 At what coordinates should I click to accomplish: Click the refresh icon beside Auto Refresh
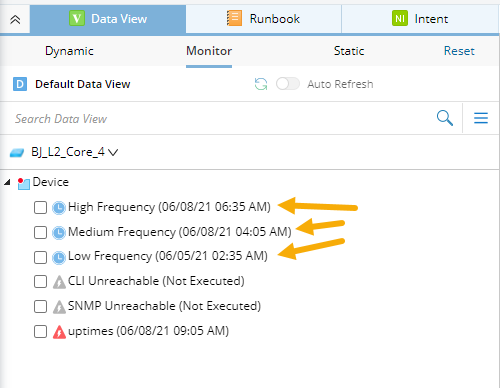click(261, 84)
